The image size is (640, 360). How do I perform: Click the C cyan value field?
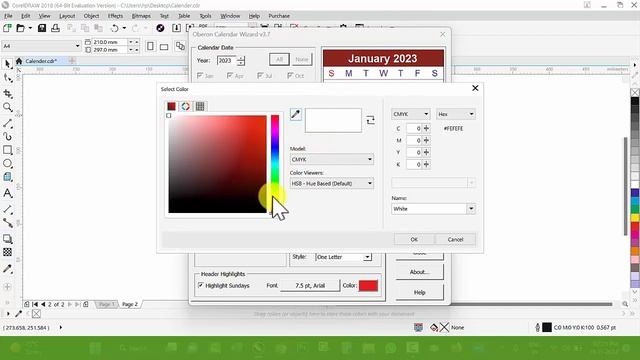pyautogui.click(x=414, y=128)
